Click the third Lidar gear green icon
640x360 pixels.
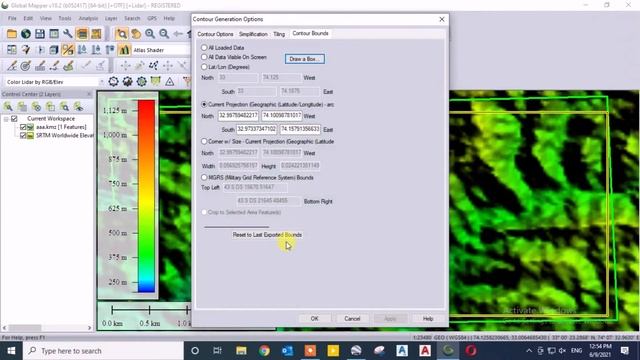142,82
